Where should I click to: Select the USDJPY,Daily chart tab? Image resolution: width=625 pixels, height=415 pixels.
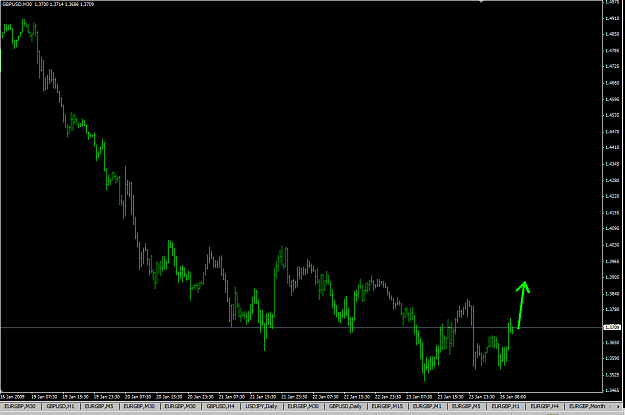[261, 406]
